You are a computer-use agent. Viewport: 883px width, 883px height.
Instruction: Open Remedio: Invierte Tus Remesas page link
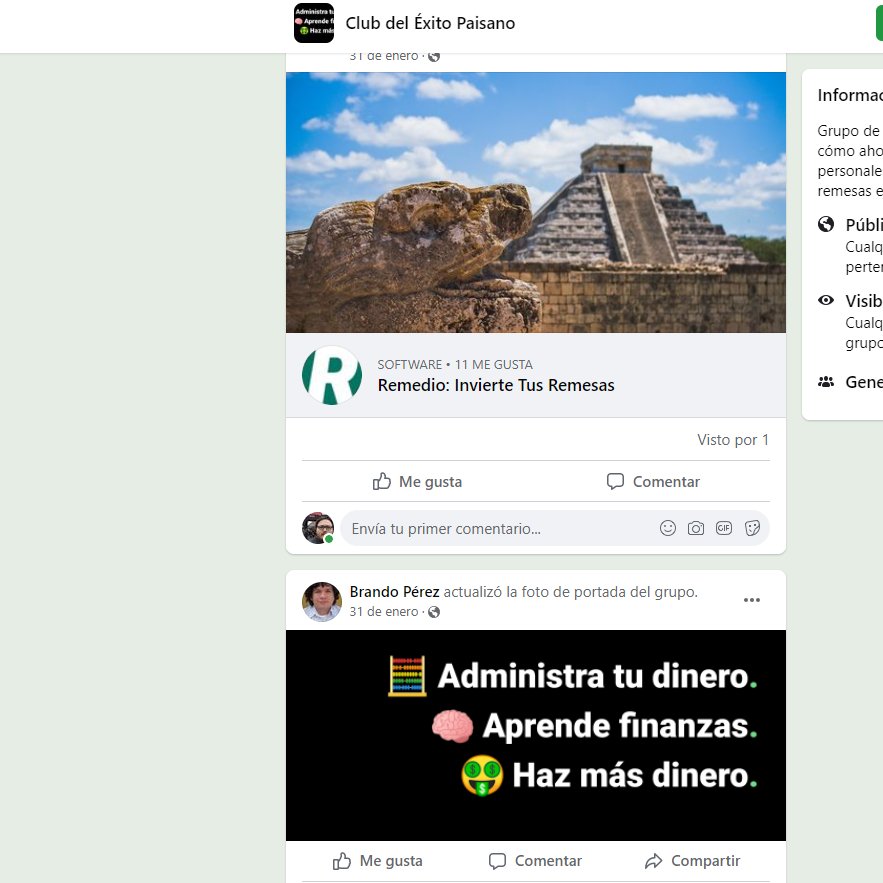(496, 385)
